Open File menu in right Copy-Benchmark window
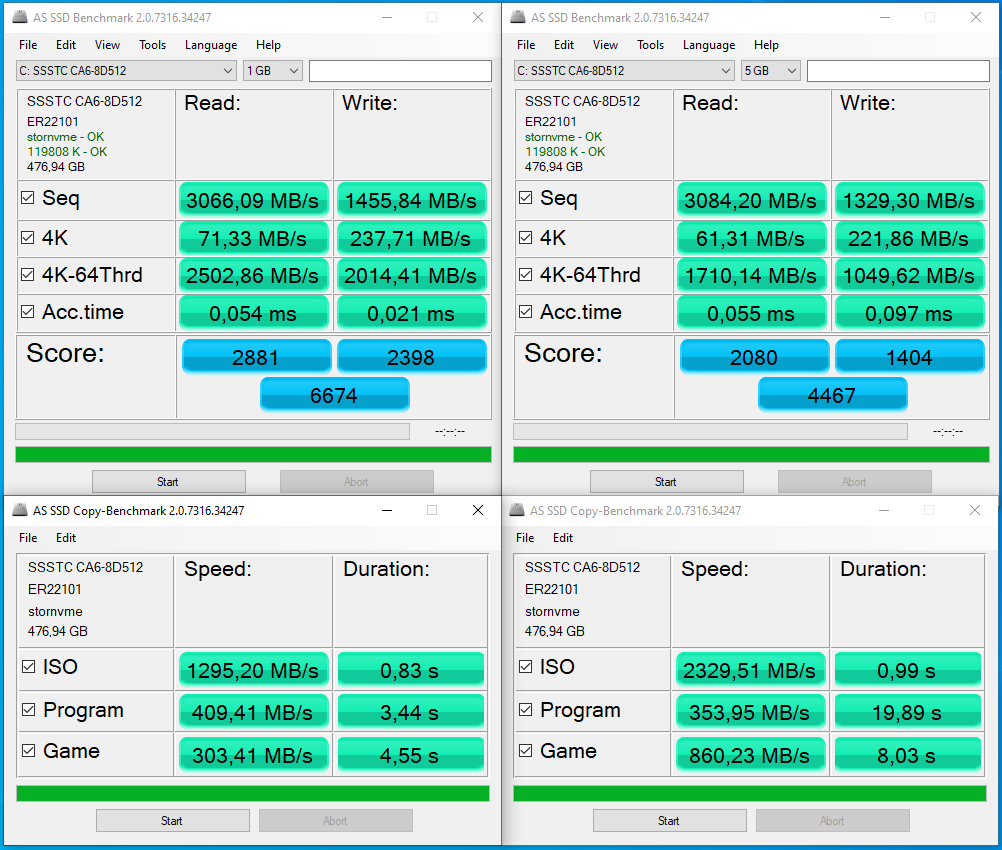Screen dimensions: 1002x850 tap(525, 537)
